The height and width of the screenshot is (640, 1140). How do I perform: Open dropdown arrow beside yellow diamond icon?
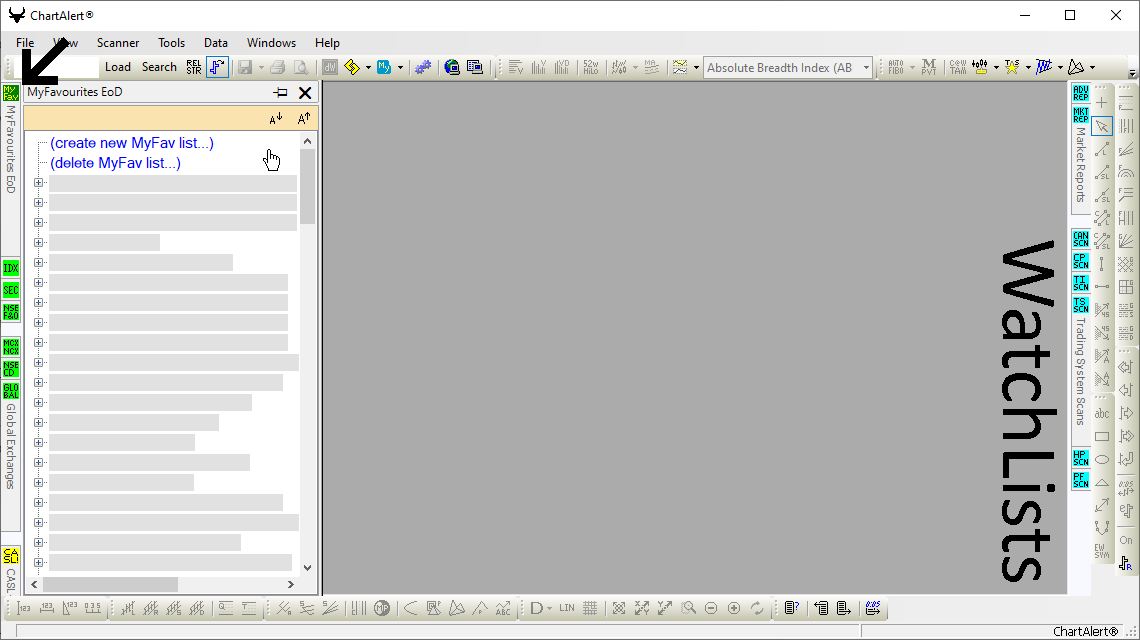point(368,68)
